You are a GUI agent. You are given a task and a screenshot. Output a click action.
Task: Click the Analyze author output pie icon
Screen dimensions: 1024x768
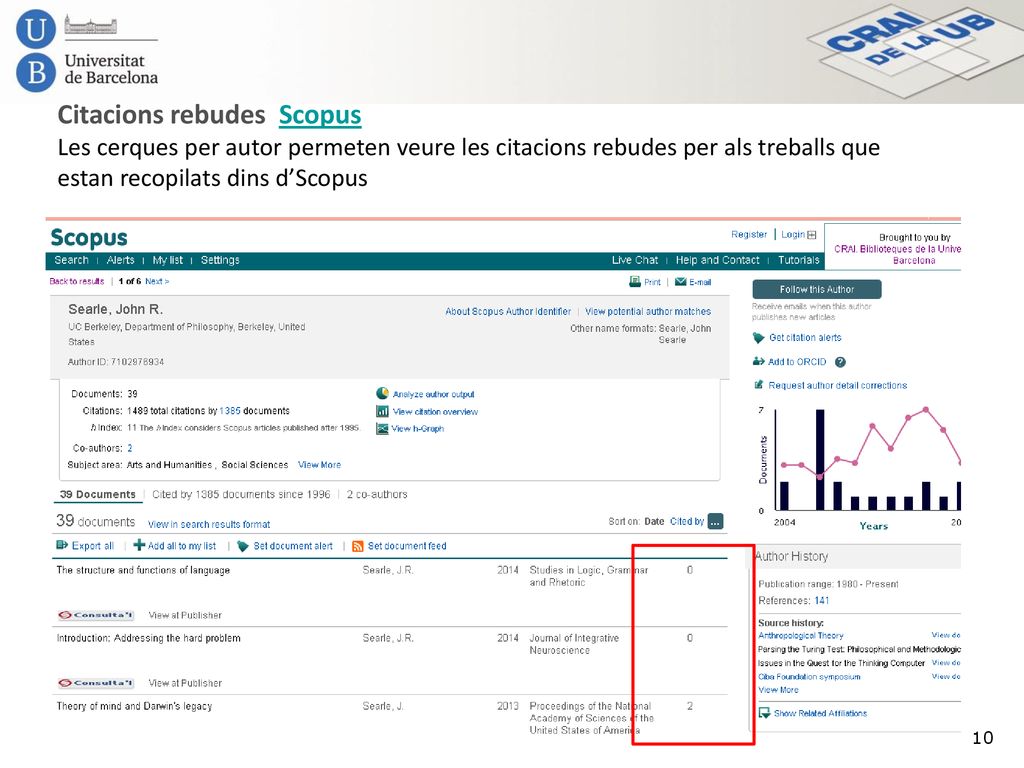382,393
